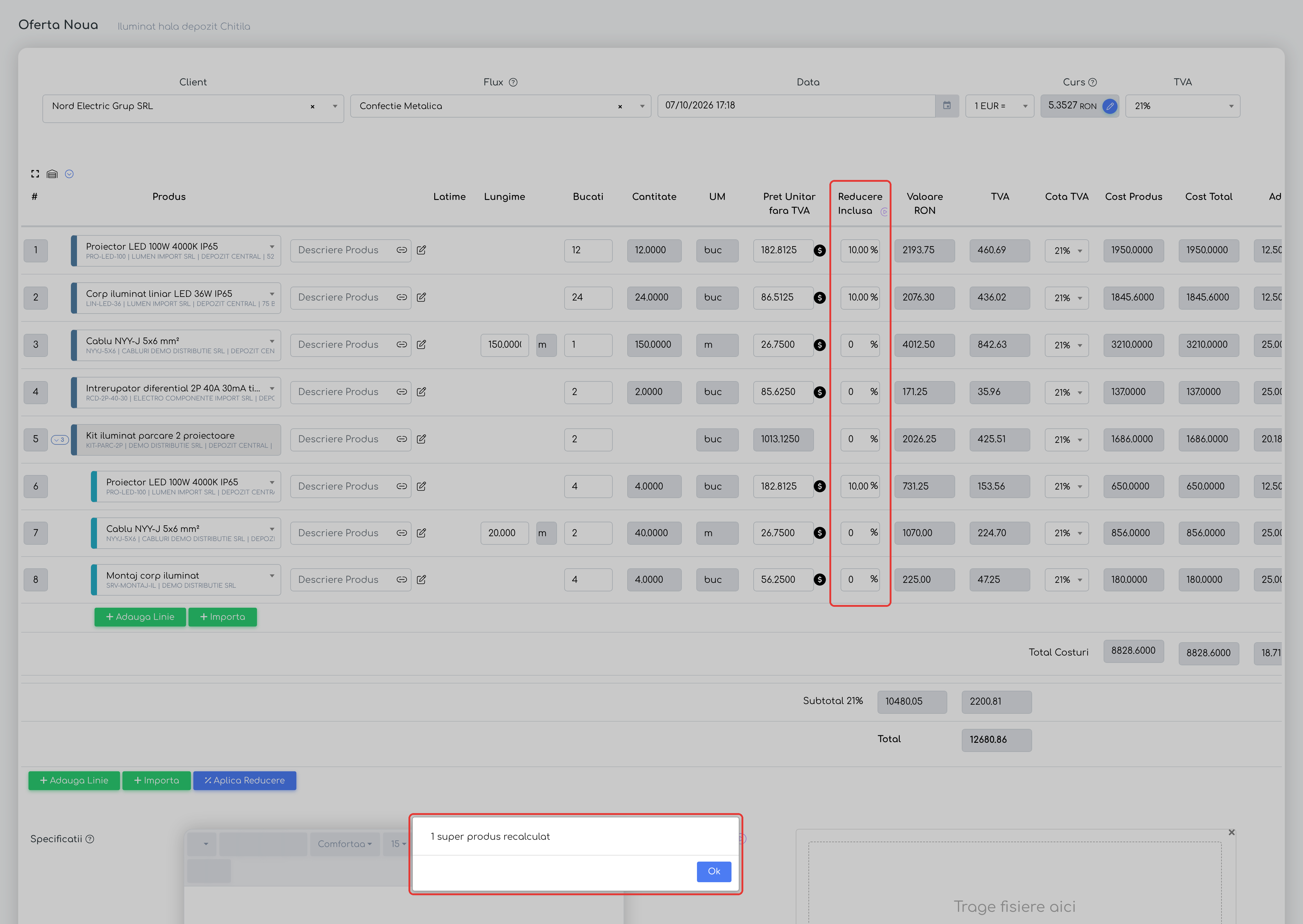Click the blue circled chevron above table
The height and width of the screenshot is (924, 1303).
69,174
